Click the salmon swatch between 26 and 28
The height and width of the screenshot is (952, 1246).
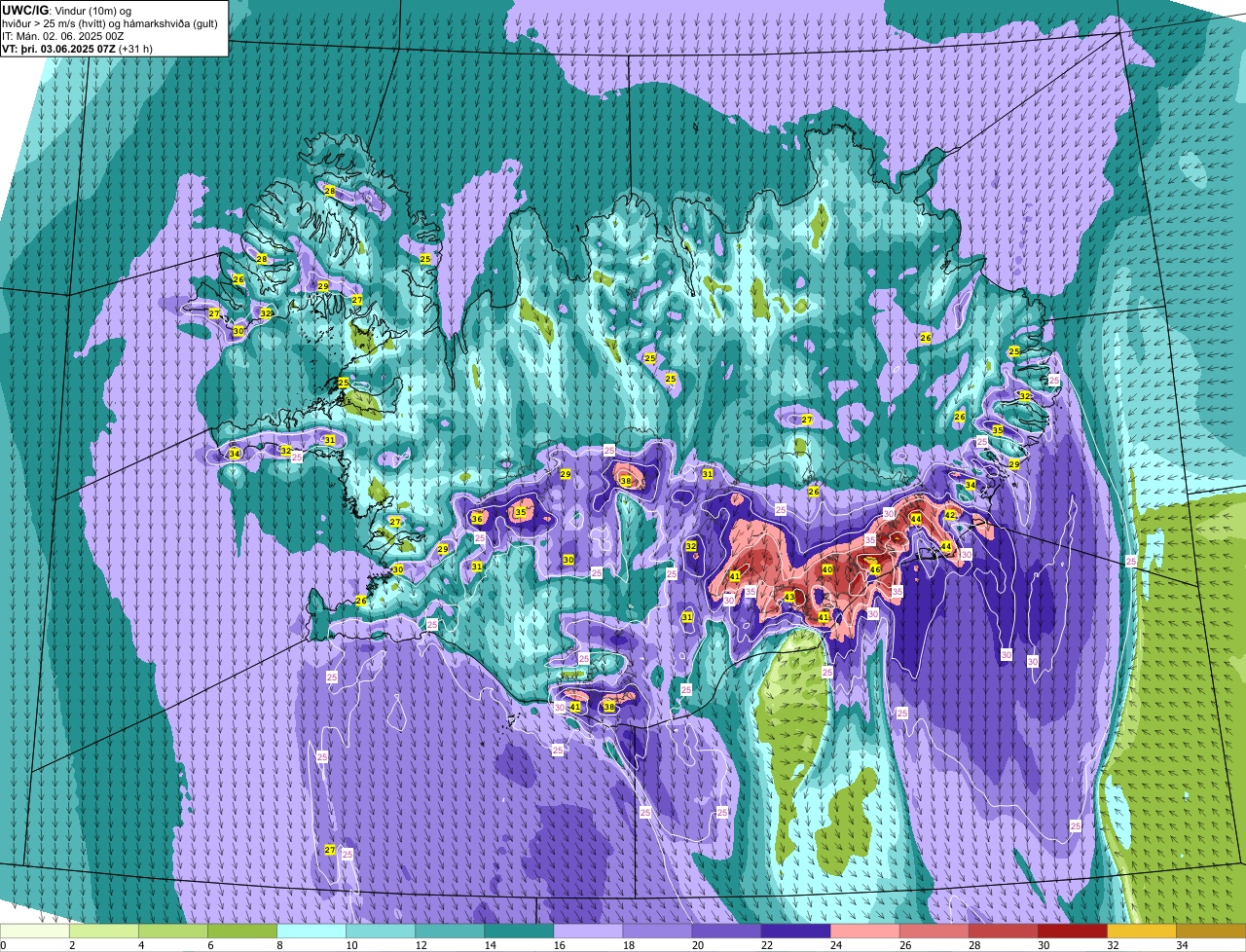tap(934, 932)
